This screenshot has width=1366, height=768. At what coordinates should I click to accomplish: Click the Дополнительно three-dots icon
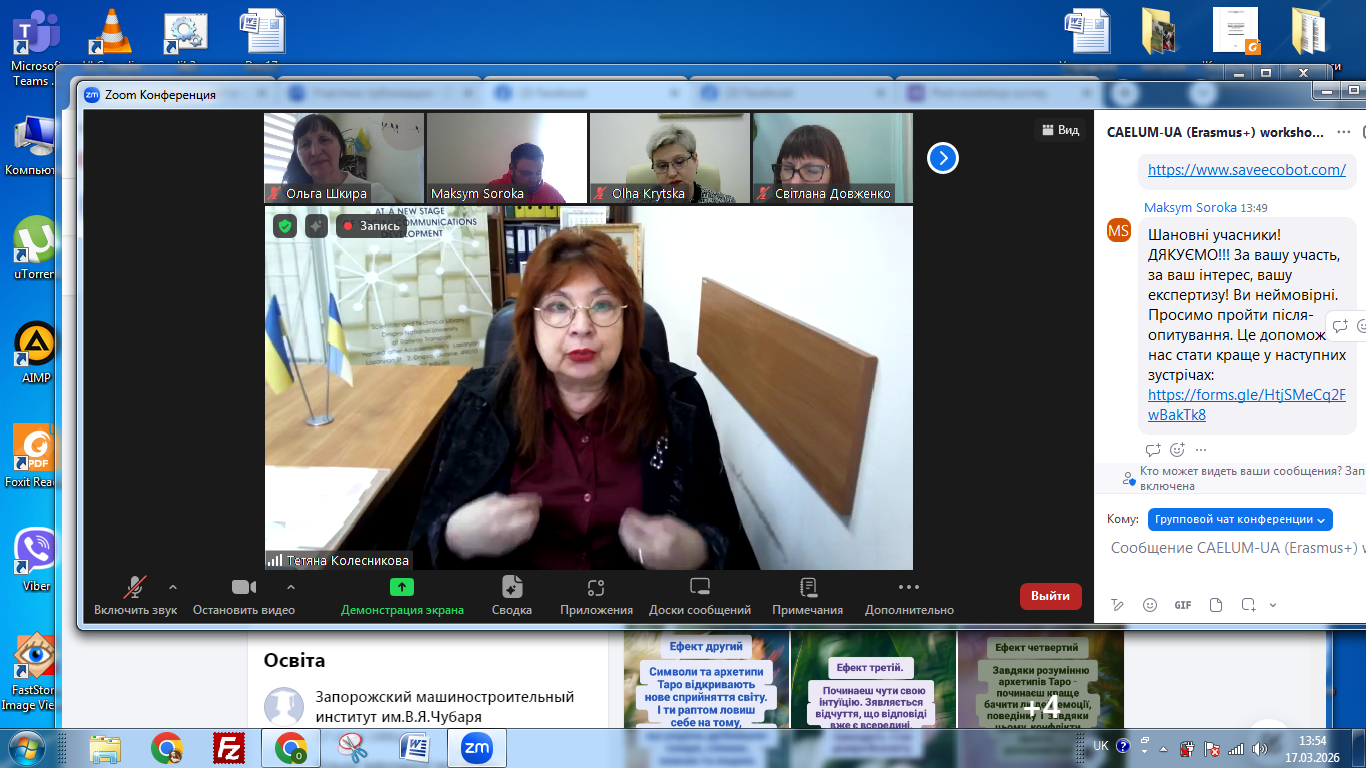pyautogui.click(x=908, y=587)
